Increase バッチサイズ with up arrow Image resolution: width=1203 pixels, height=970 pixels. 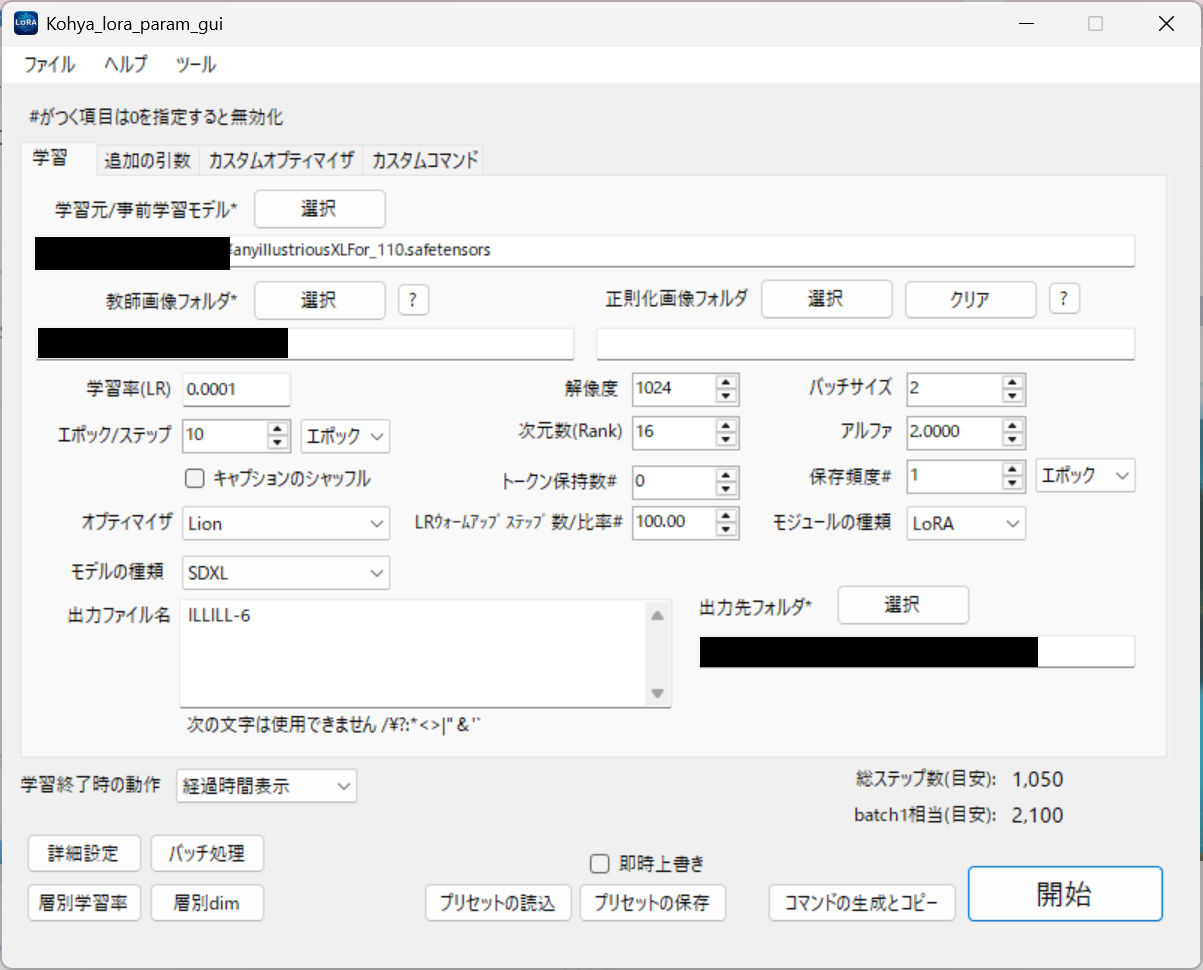point(1014,381)
